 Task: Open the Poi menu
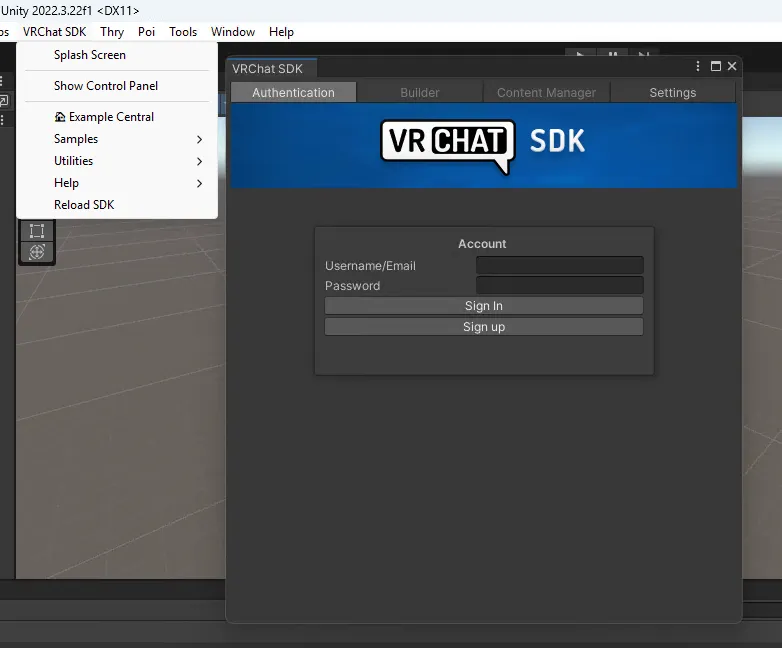[x=146, y=32]
